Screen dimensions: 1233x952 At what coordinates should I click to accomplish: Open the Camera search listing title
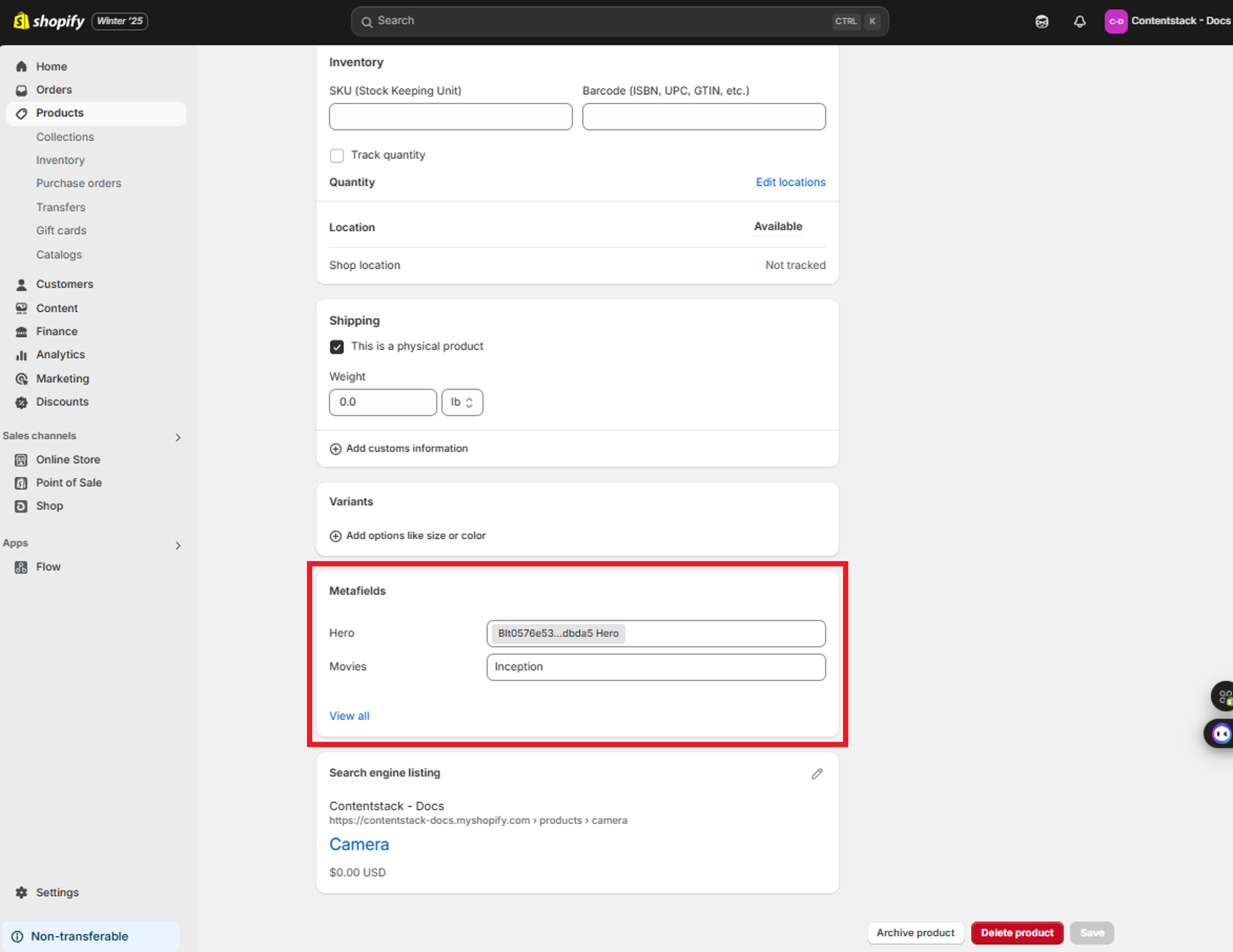coord(359,845)
